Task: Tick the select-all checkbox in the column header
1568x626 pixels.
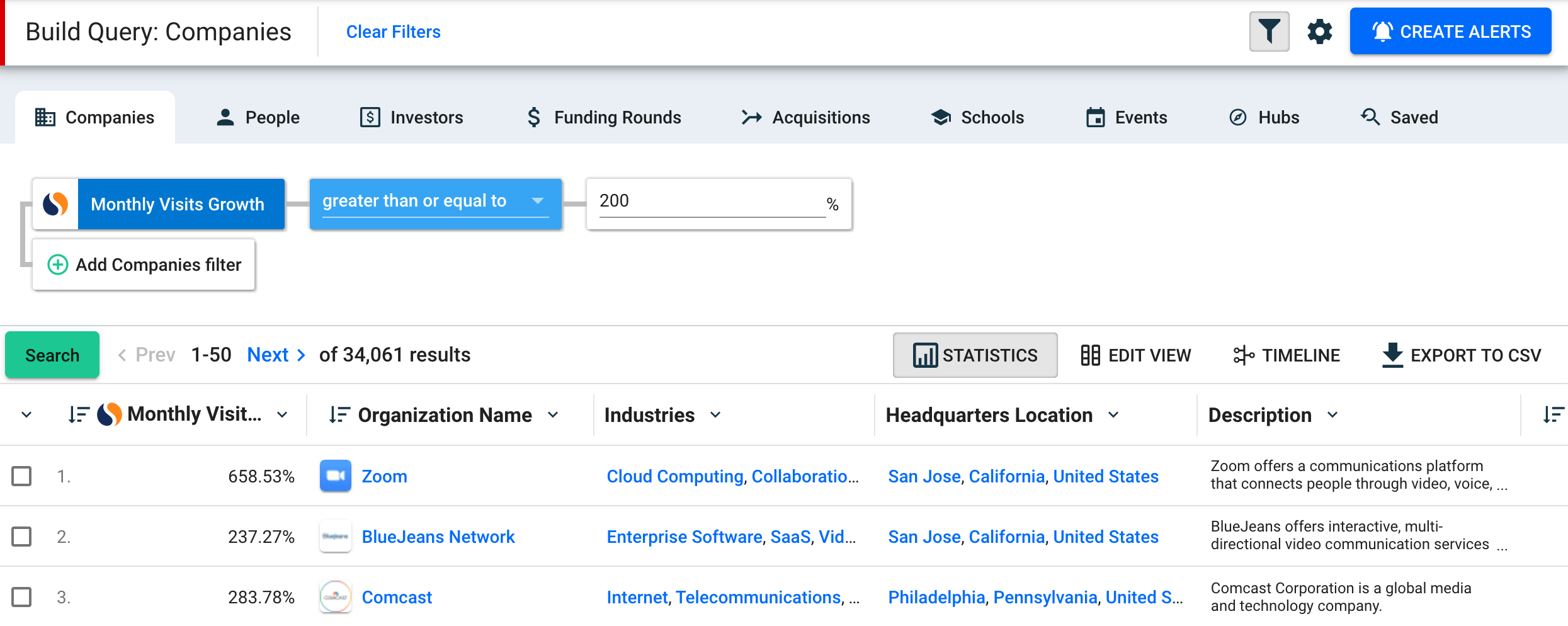Action: tap(25, 414)
